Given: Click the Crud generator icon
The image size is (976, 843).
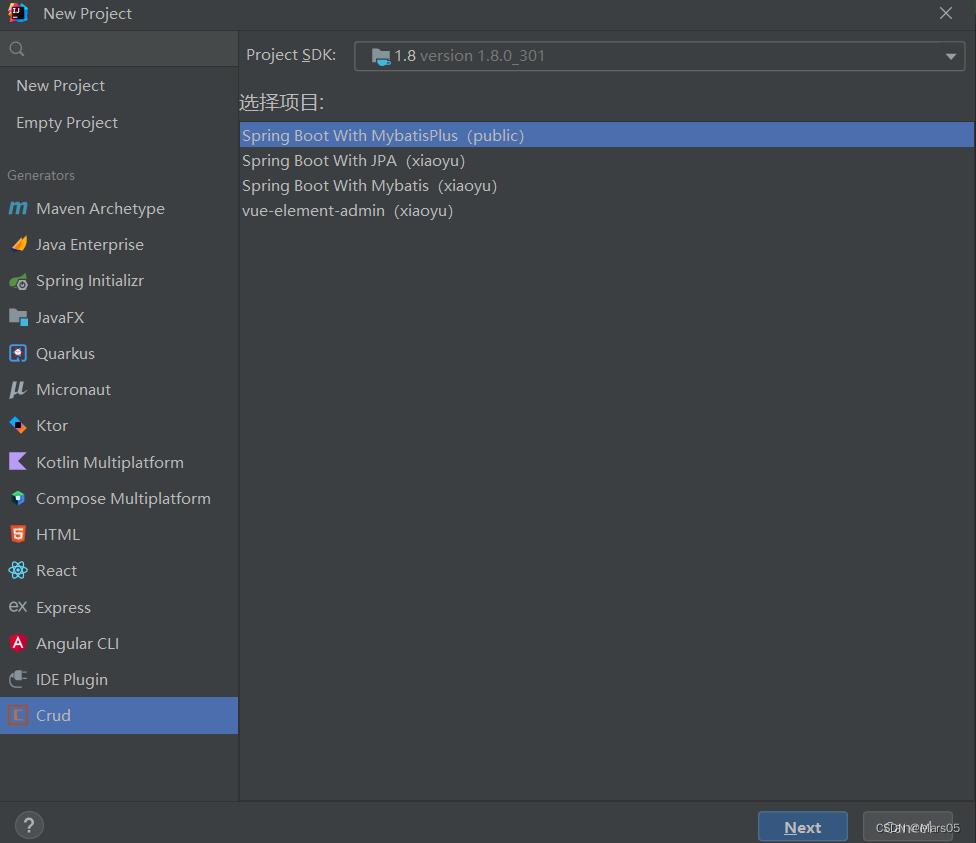Looking at the screenshot, I should (18, 715).
